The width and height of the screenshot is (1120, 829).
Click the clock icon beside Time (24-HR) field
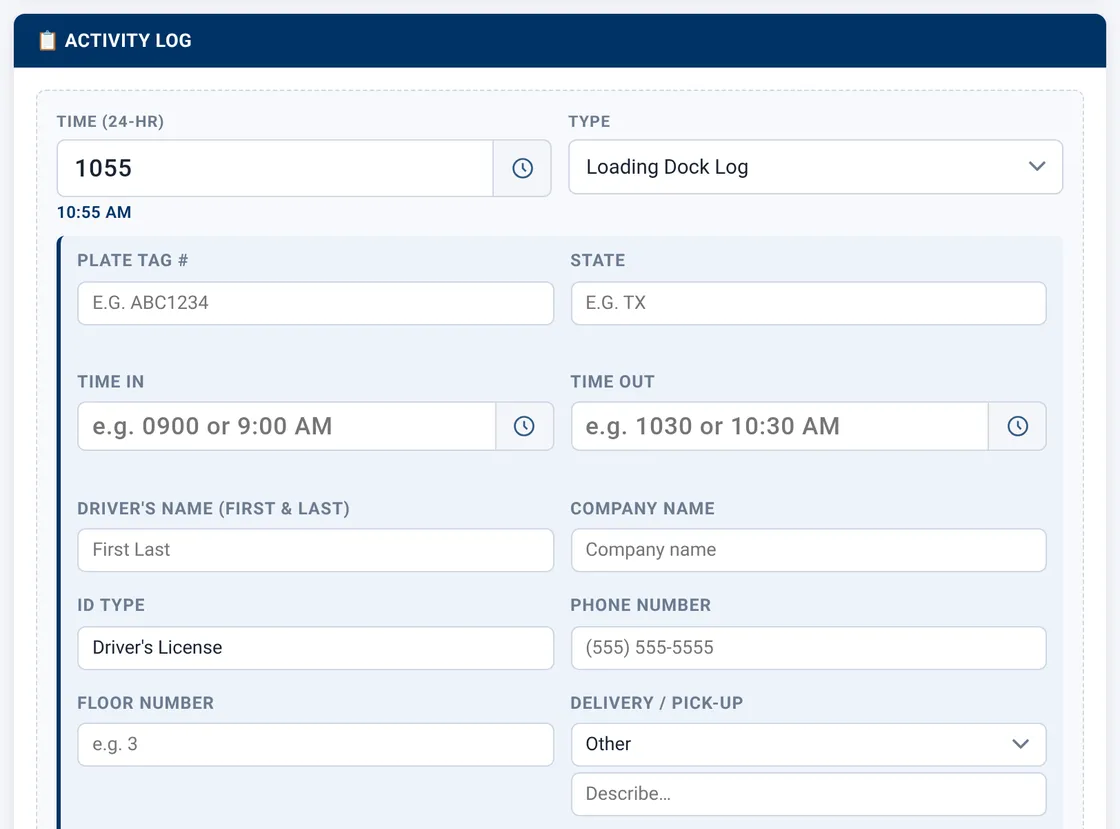(x=522, y=168)
